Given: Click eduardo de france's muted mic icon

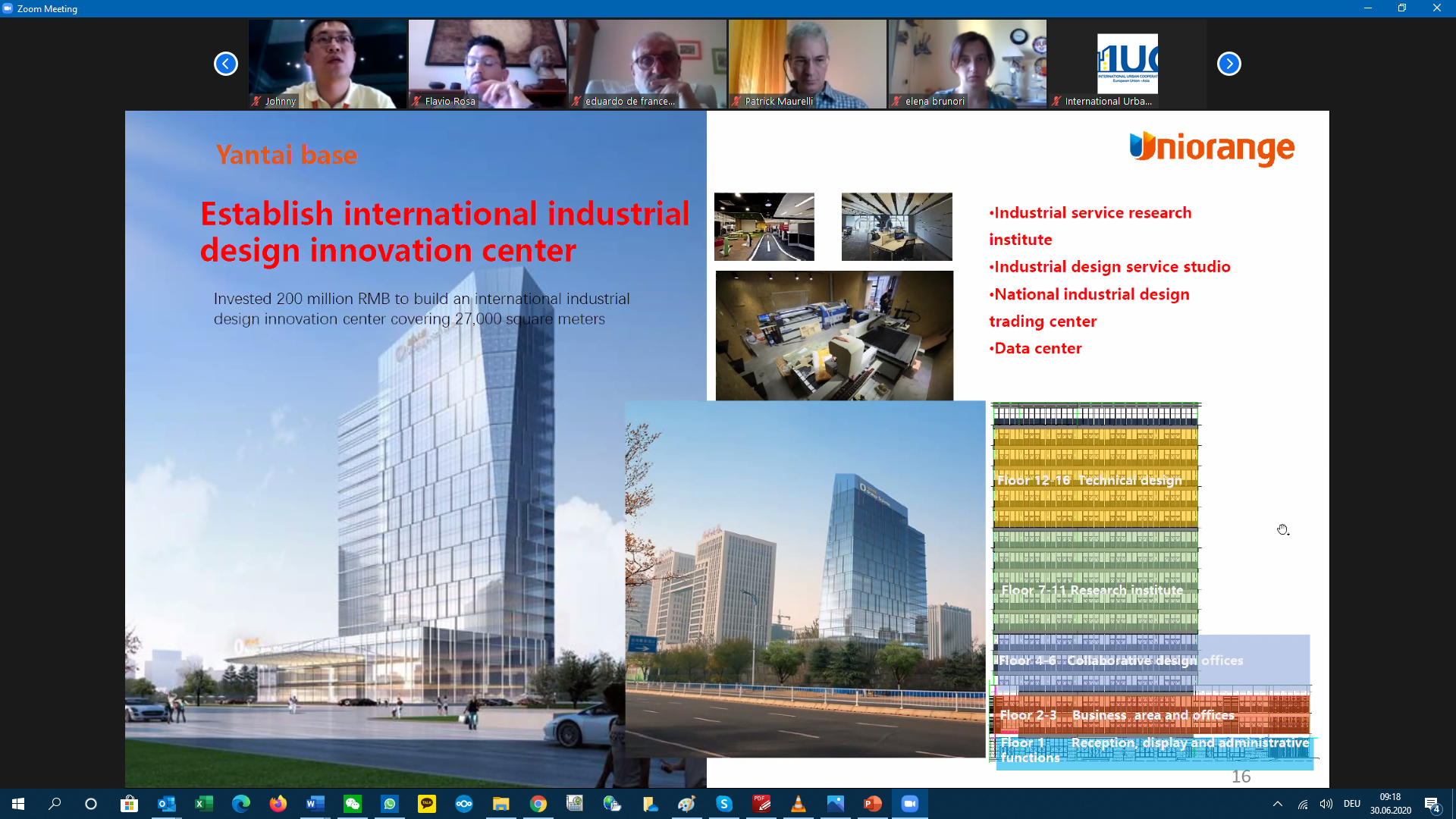Looking at the screenshot, I should [x=576, y=101].
